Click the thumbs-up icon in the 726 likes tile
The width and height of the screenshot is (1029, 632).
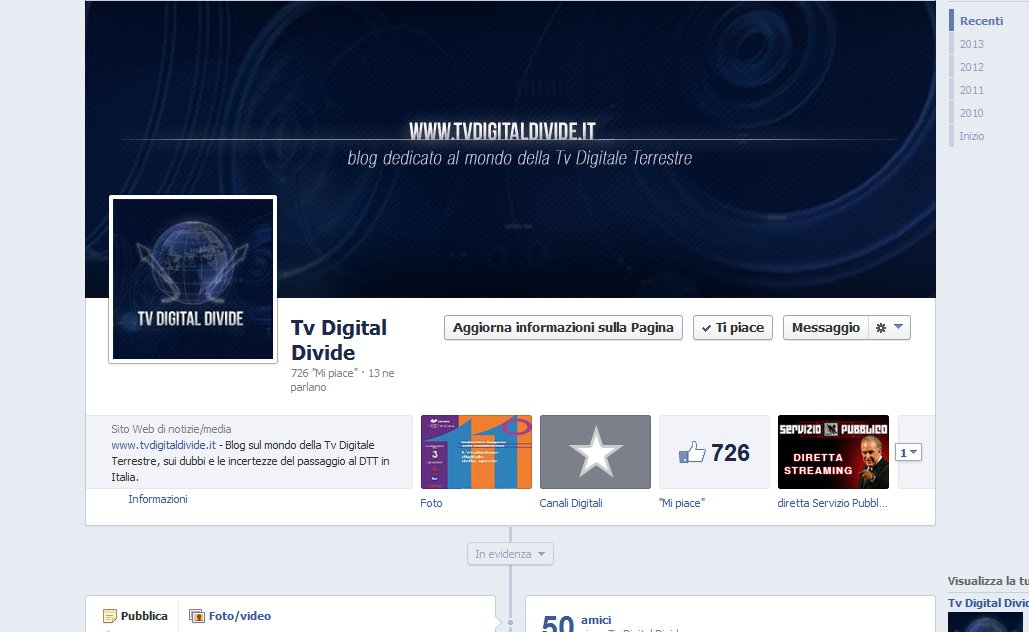(692, 452)
